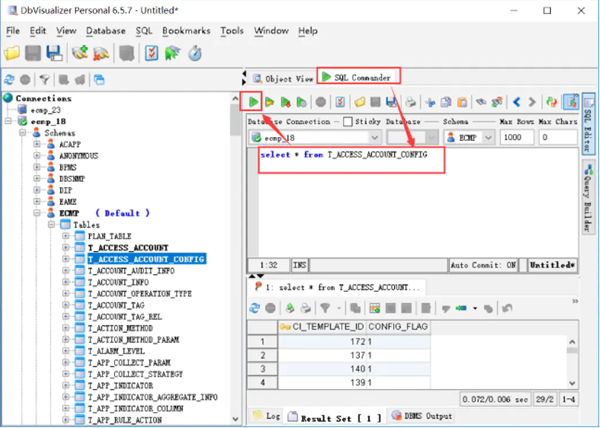Open the Log tab at bottom

click(266, 415)
